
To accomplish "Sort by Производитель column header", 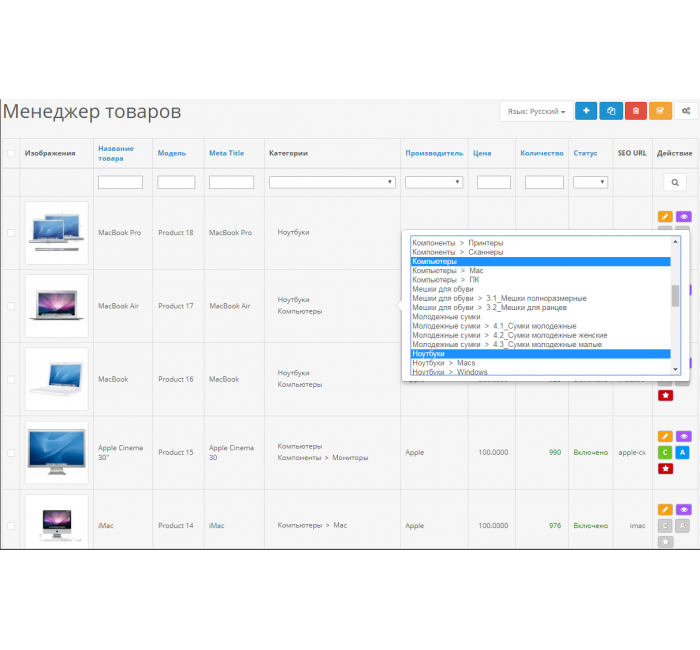I will tap(434, 153).
